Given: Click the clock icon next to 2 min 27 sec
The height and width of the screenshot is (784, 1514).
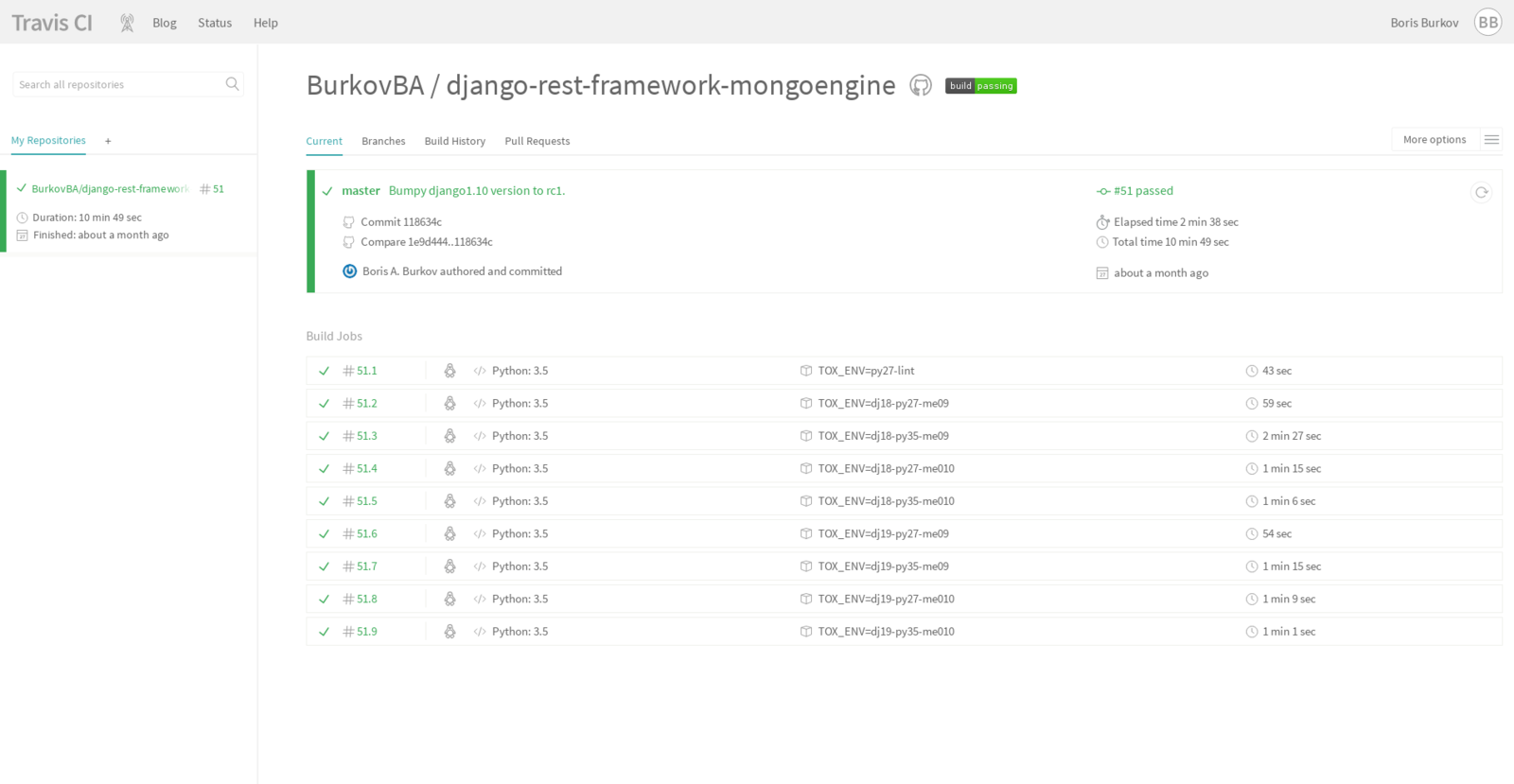Looking at the screenshot, I should click(1252, 436).
